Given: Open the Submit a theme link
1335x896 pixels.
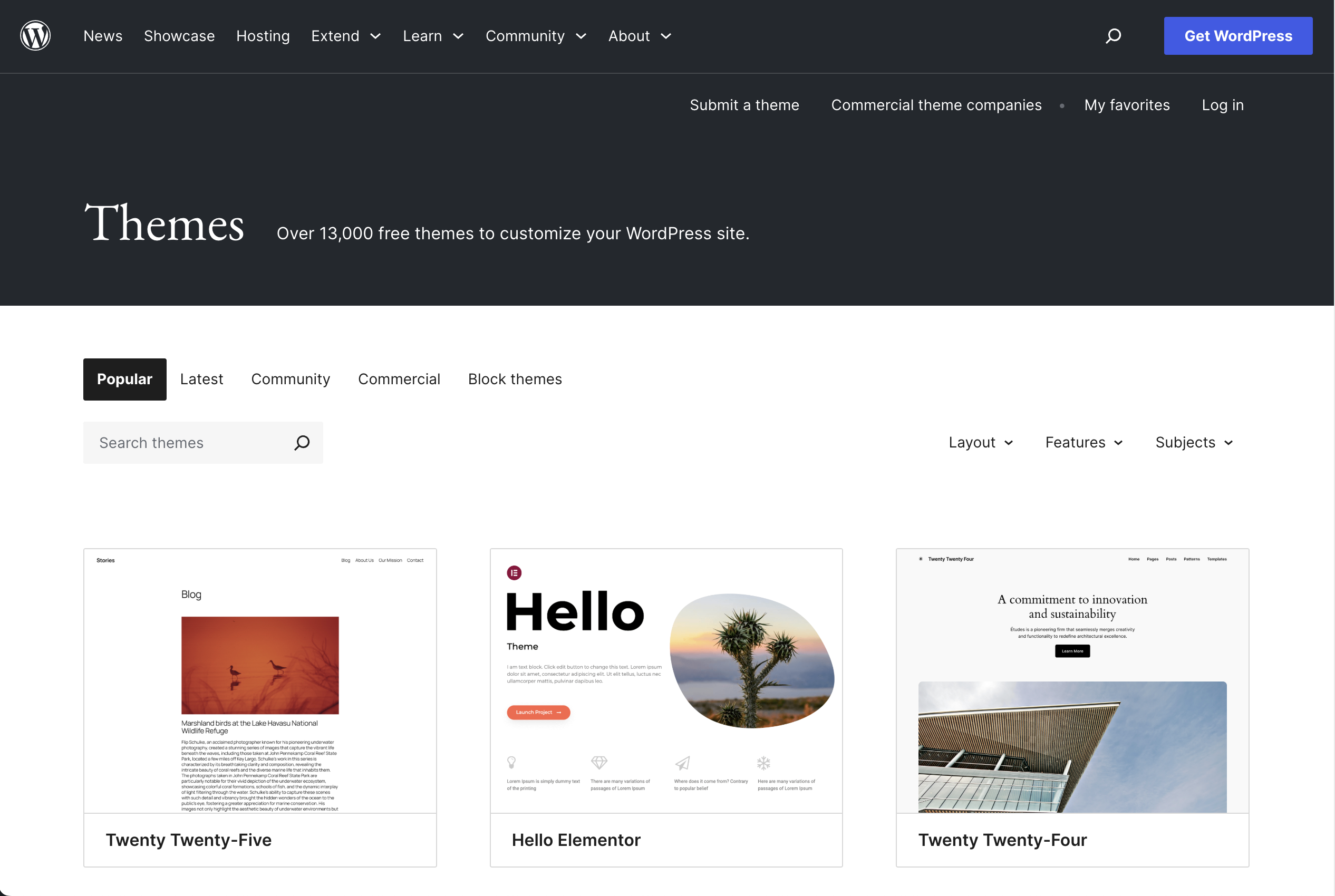Looking at the screenshot, I should [x=744, y=105].
